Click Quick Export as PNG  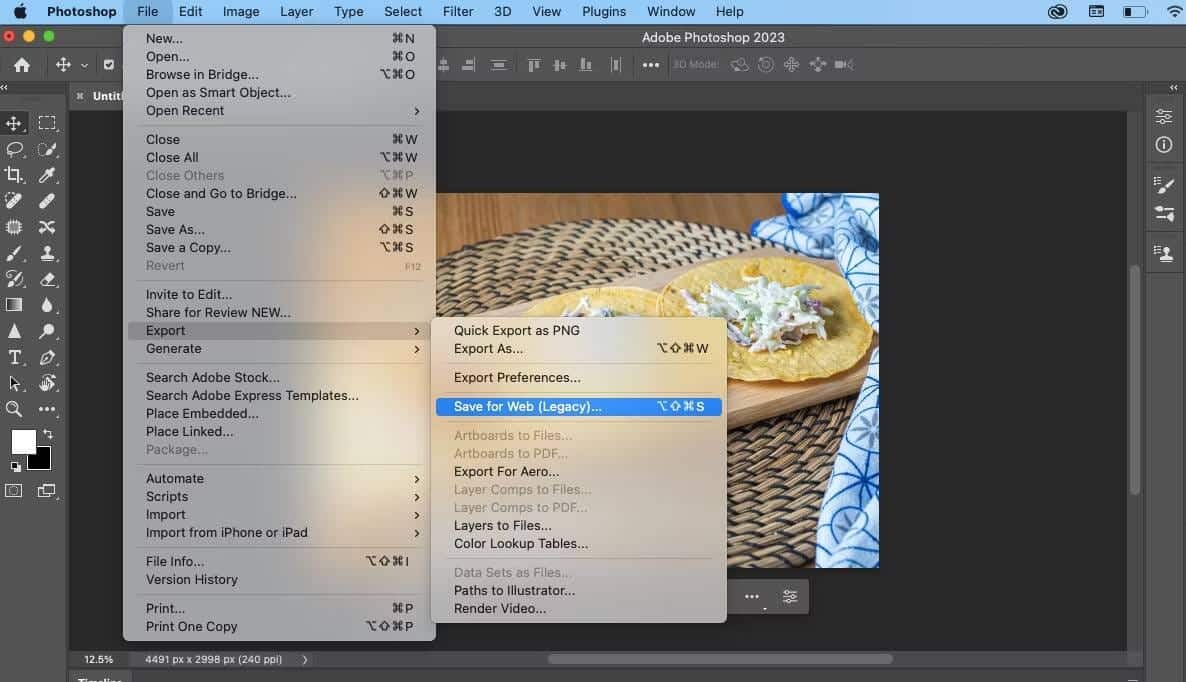[517, 330]
